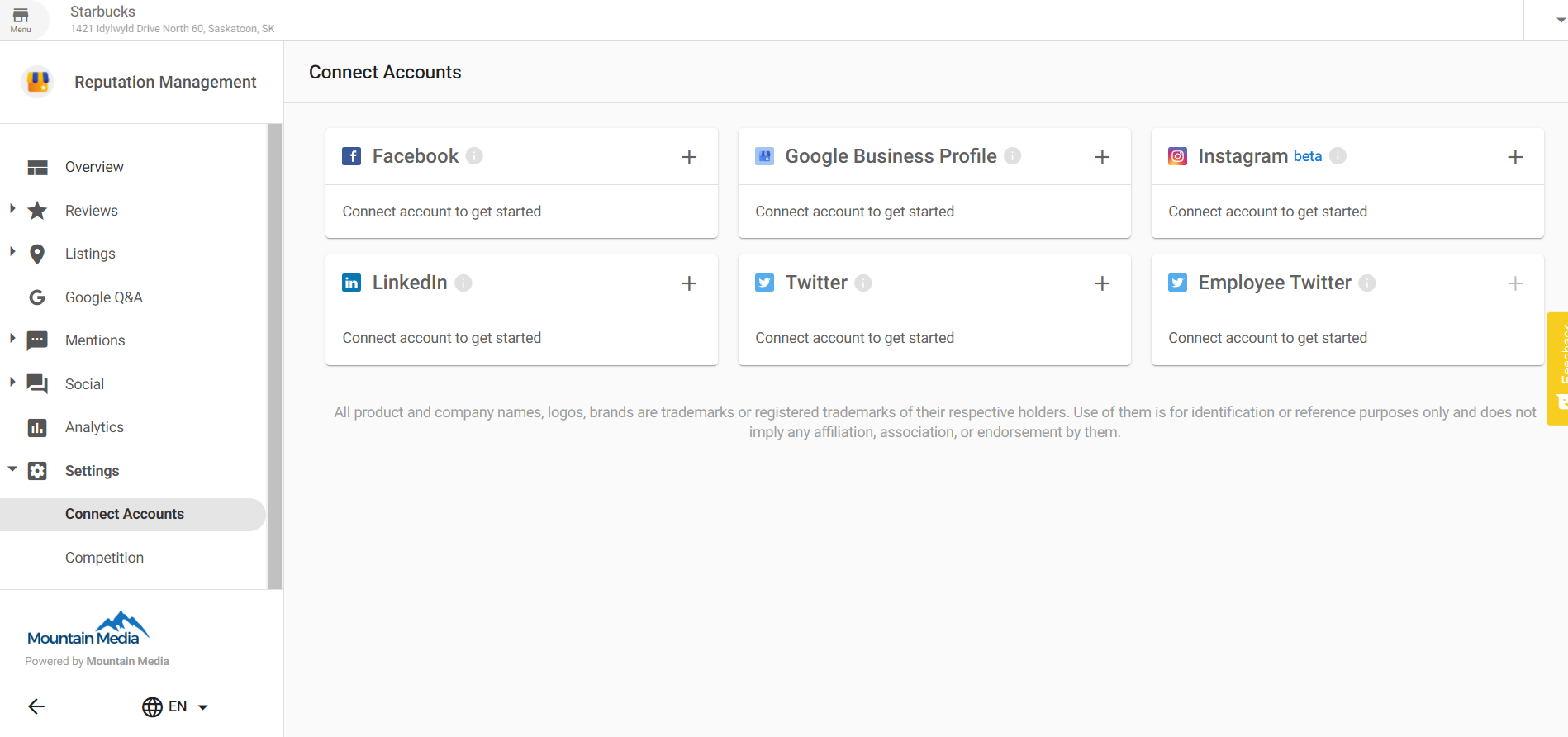Click the globe language icon
The width and height of the screenshot is (1568, 737).
(152, 707)
